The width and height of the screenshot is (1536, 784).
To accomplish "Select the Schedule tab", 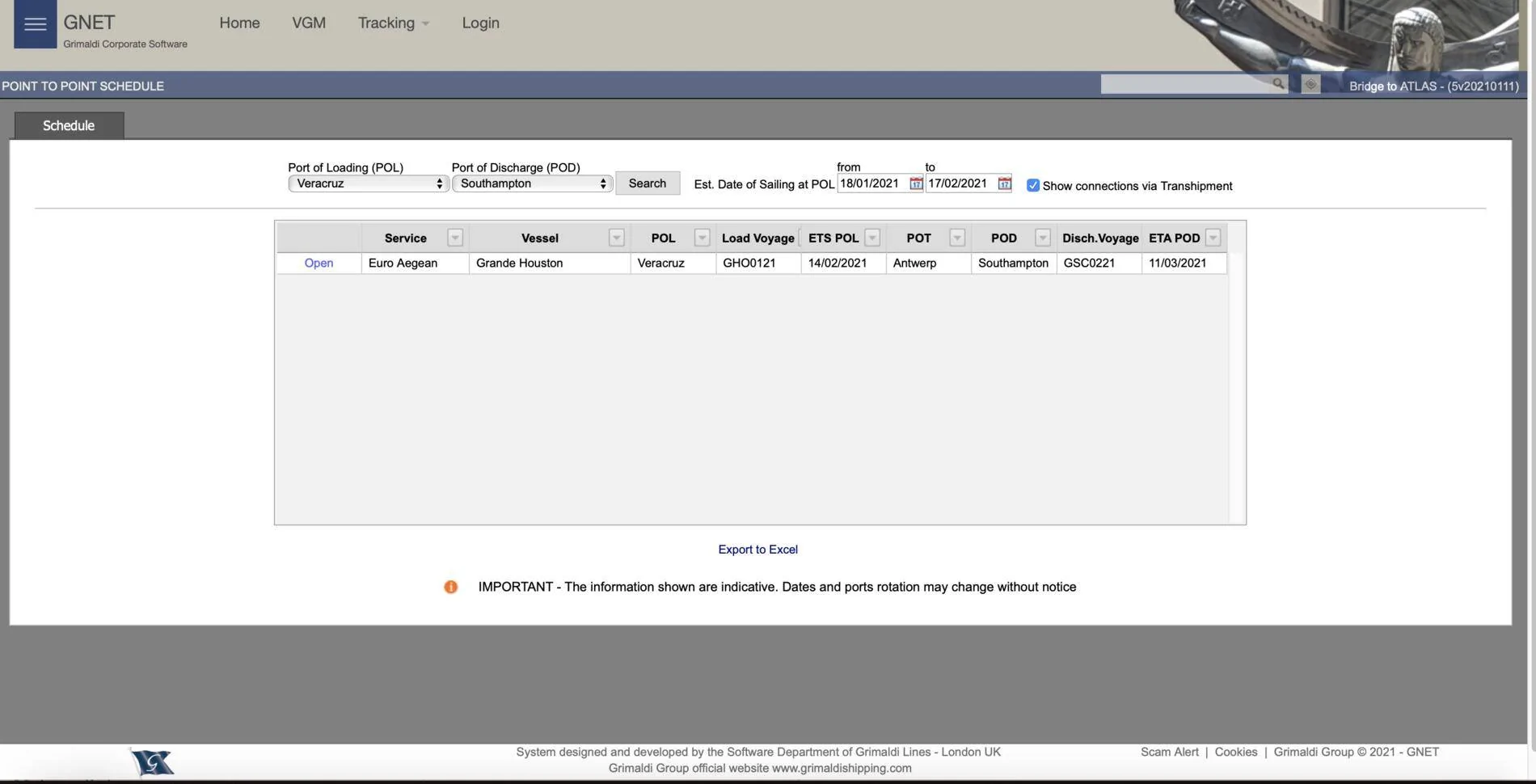I will click(x=69, y=125).
